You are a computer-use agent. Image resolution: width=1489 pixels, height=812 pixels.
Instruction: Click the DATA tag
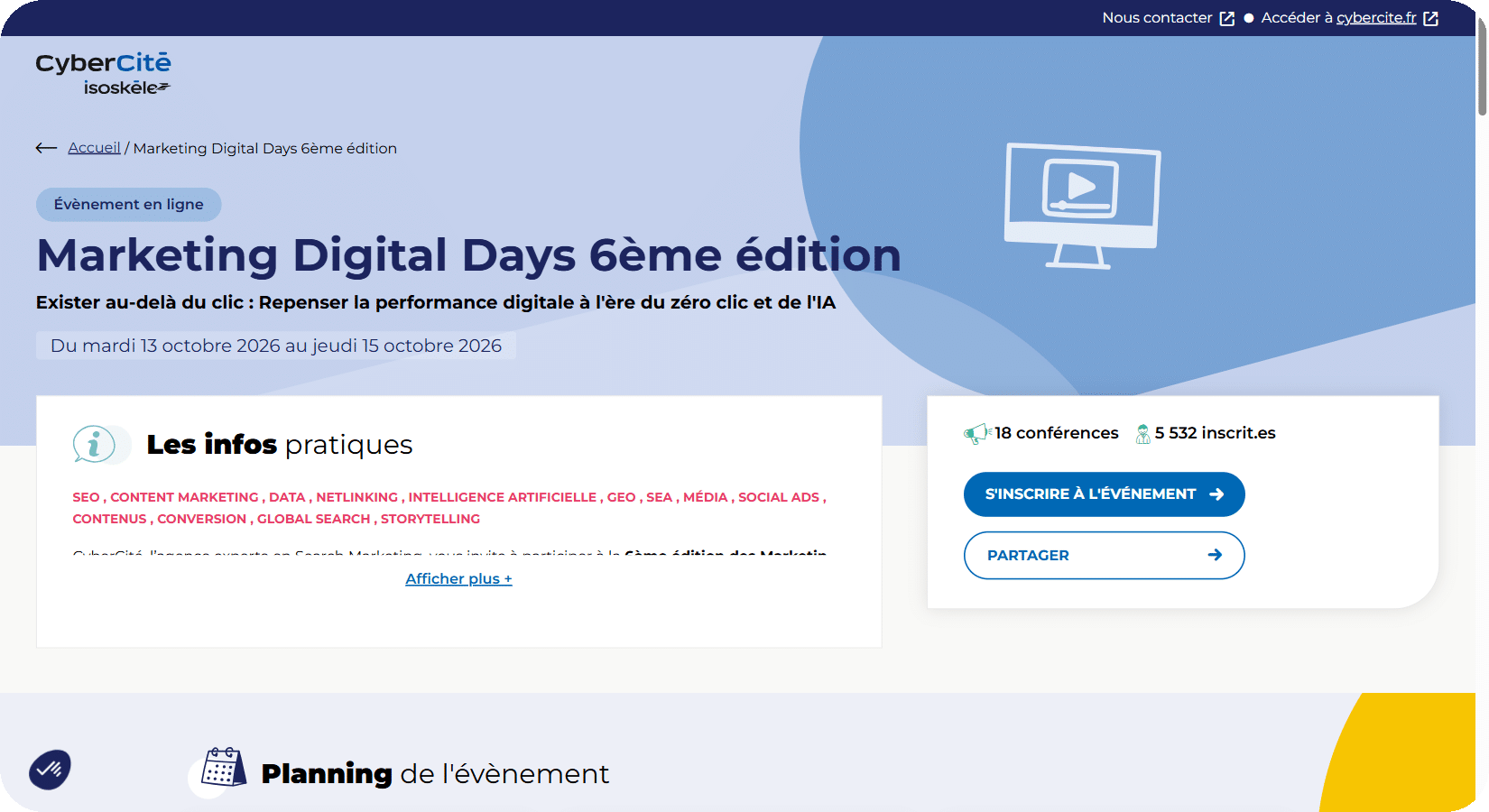point(287,497)
